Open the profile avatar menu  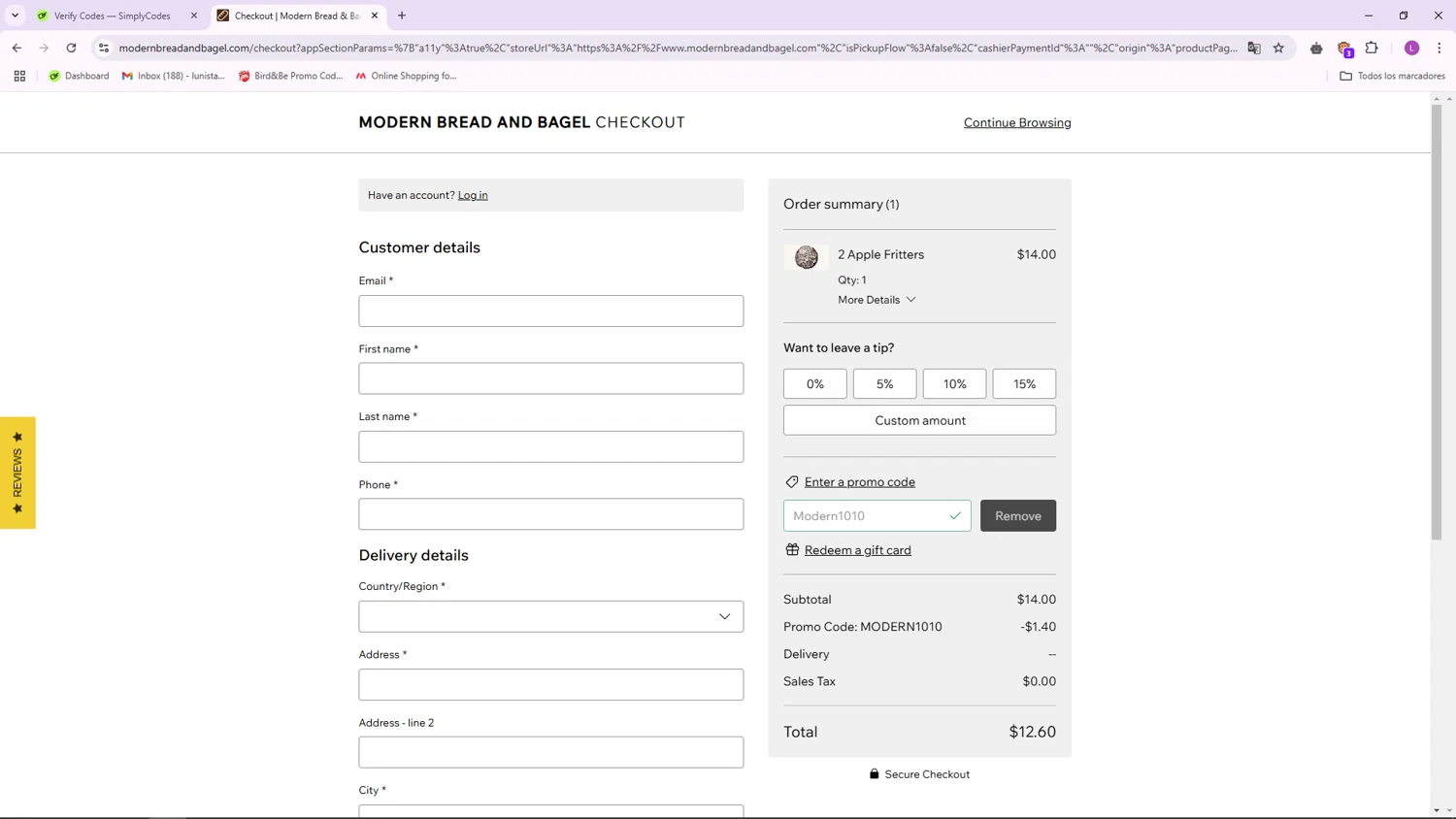coord(1411,48)
